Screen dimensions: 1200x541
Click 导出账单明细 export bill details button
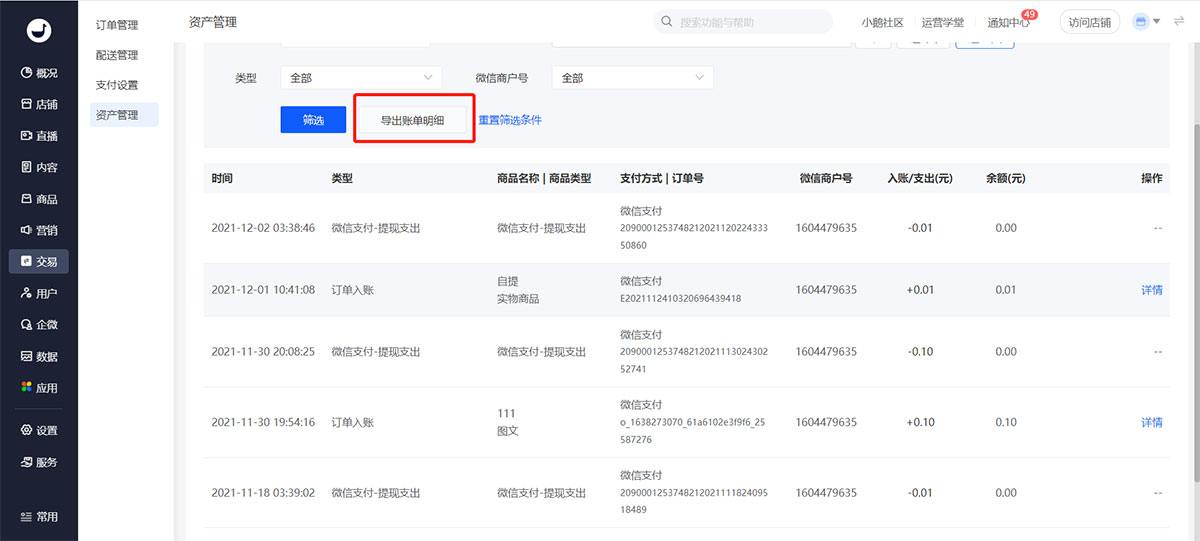pyautogui.click(x=412, y=120)
